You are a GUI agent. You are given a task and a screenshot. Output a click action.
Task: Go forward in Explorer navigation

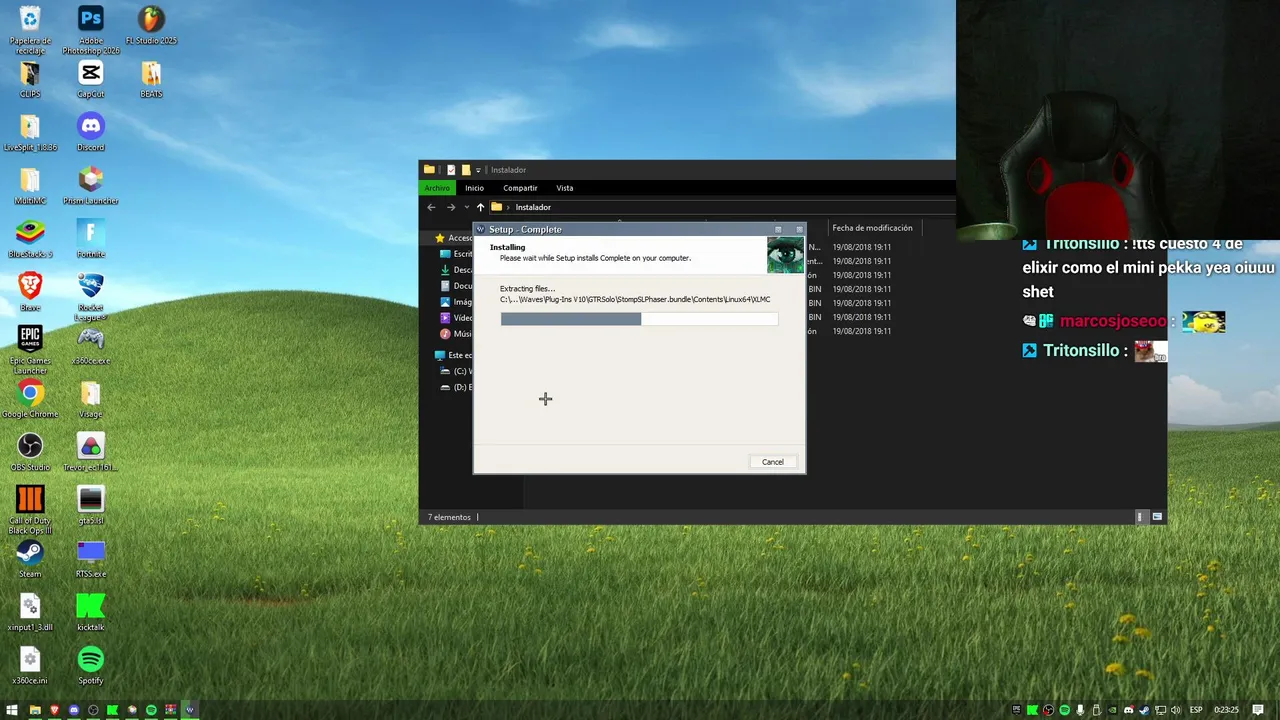pos(450,207)
